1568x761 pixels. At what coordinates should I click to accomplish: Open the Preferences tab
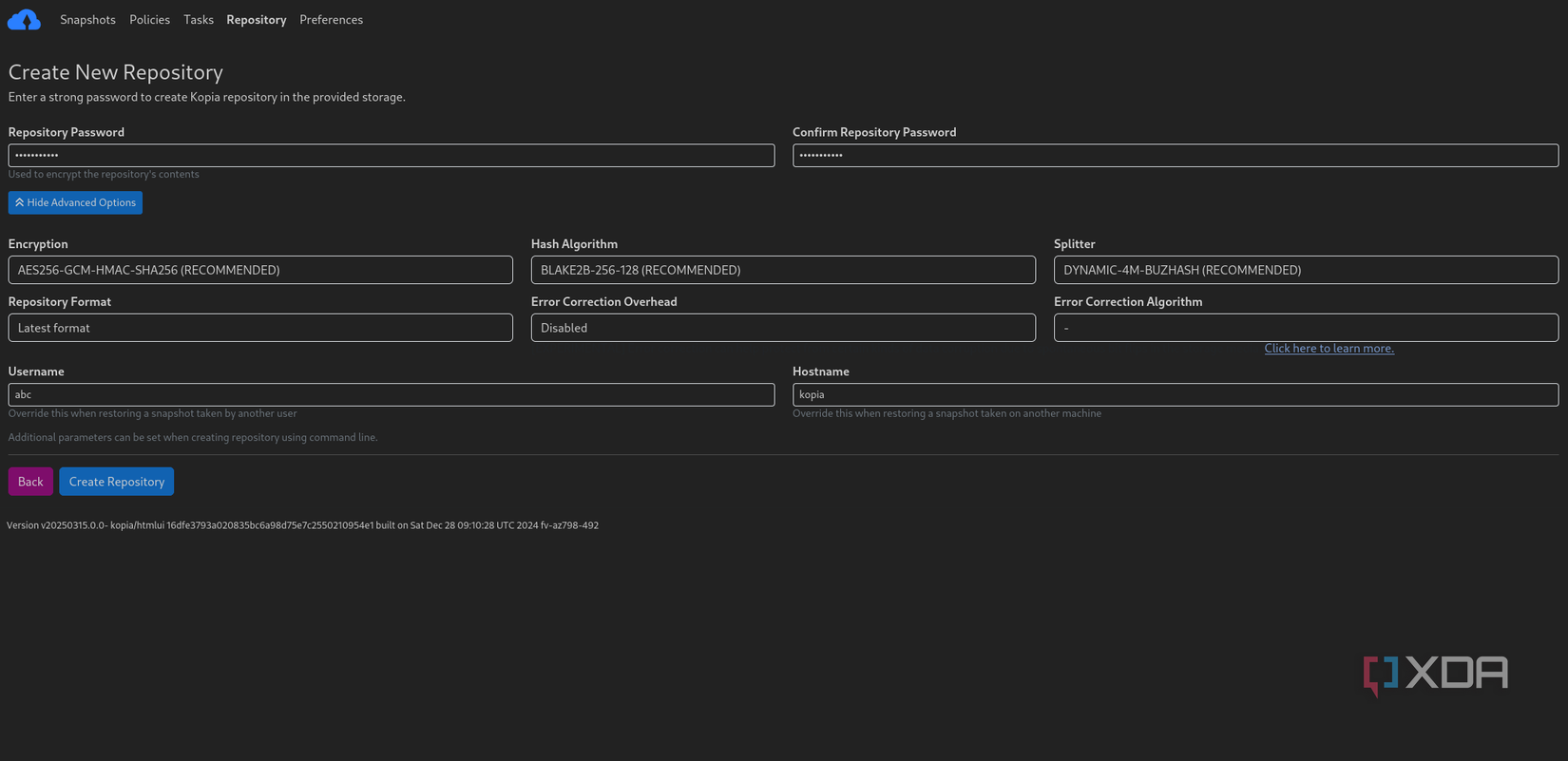[331, 20]
